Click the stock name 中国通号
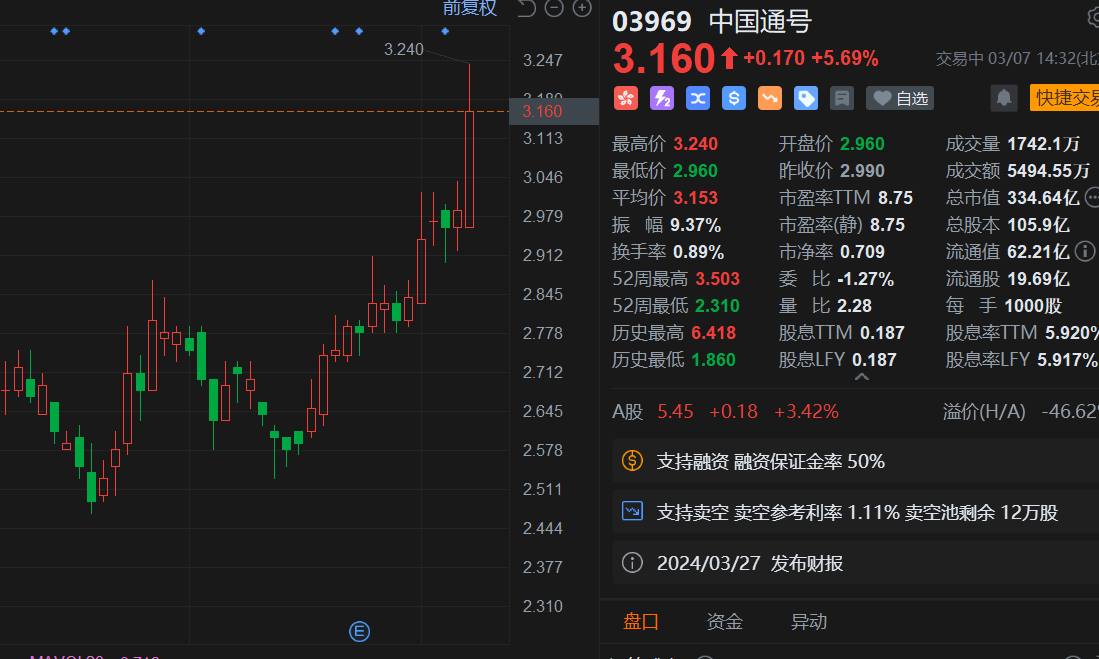This screenshot has width=1099, height=659. point(760,22)
